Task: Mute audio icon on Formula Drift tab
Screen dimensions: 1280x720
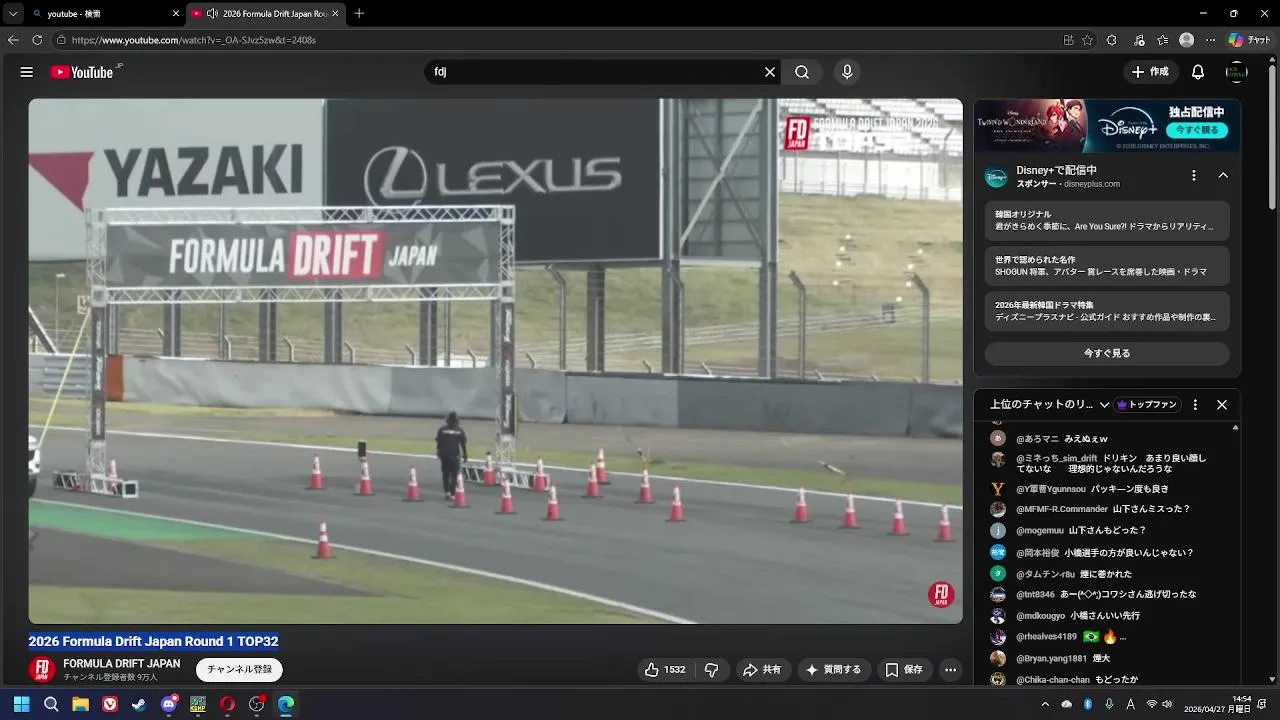Action: coord(212,14)
